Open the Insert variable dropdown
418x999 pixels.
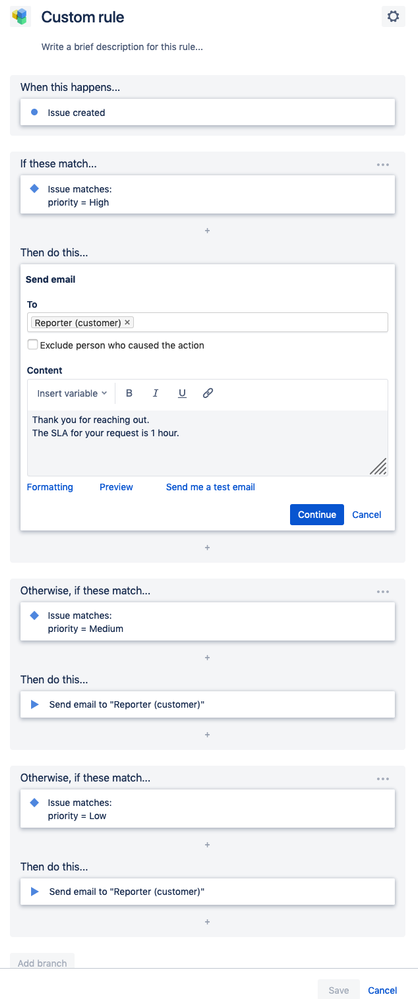pos(72,393)
